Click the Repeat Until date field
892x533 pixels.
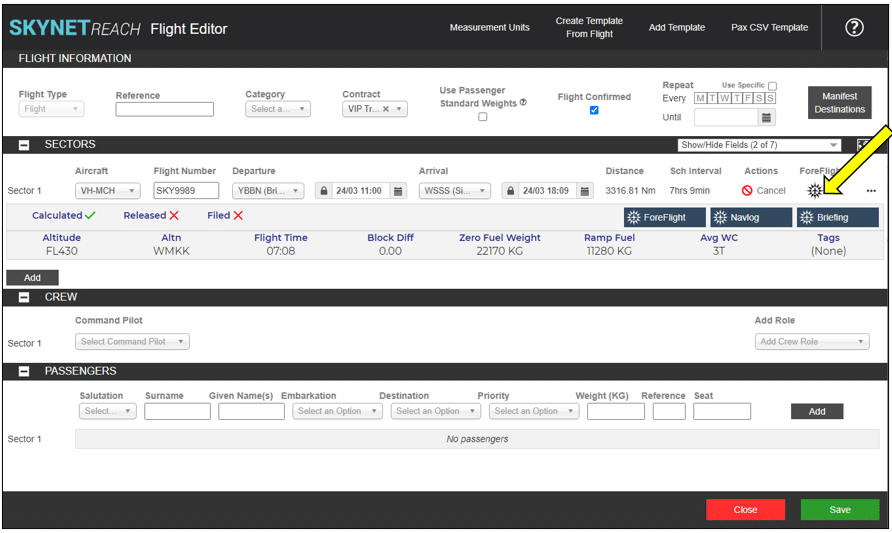tap(726, 118)
